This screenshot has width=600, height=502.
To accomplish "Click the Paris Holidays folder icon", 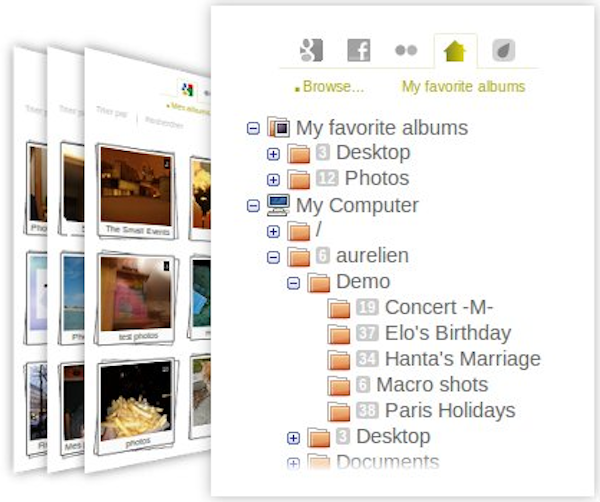I will (x=339, y=411).
